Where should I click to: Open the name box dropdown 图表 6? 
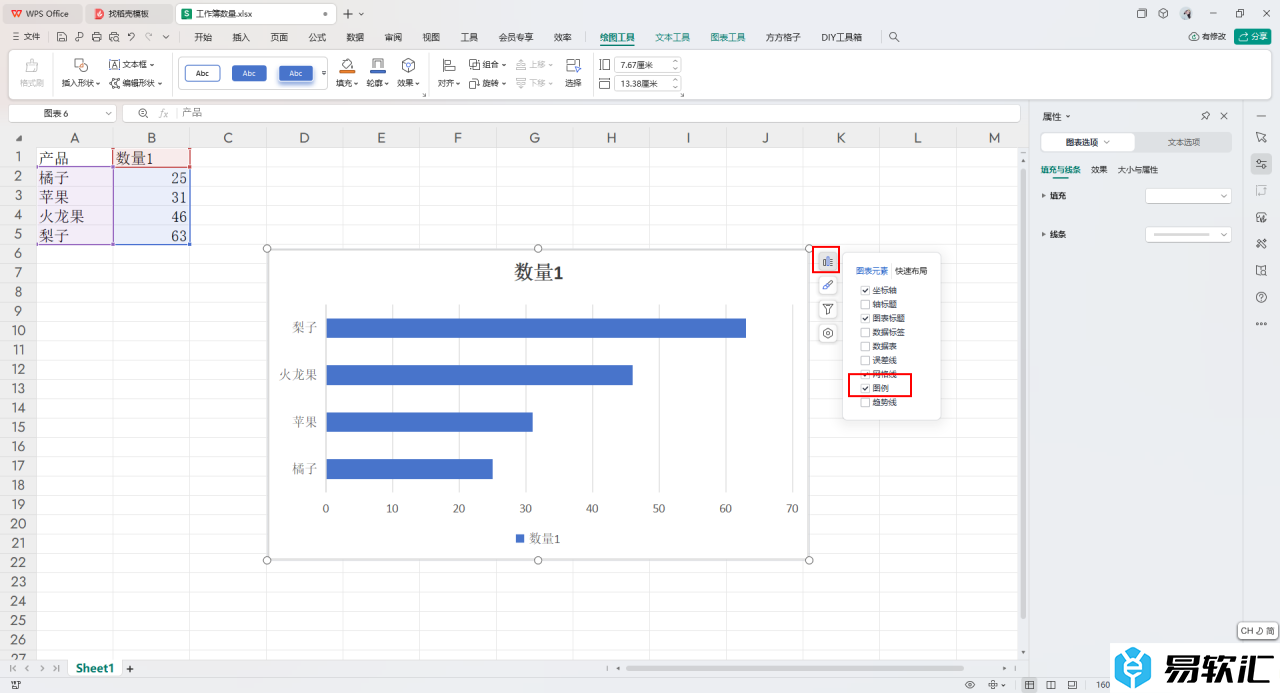(x=108, y=113)
